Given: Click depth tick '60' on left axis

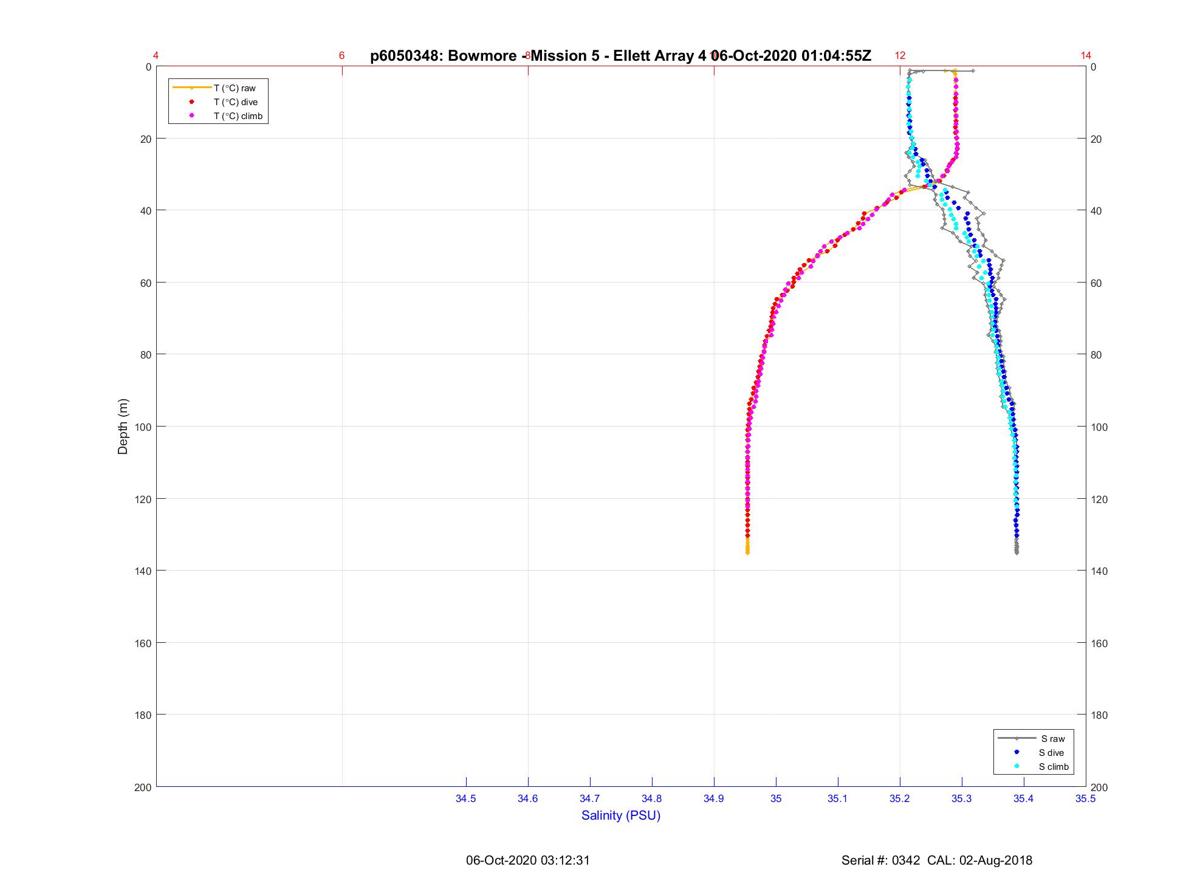Looking at the screenshot, I should (145, 283).
